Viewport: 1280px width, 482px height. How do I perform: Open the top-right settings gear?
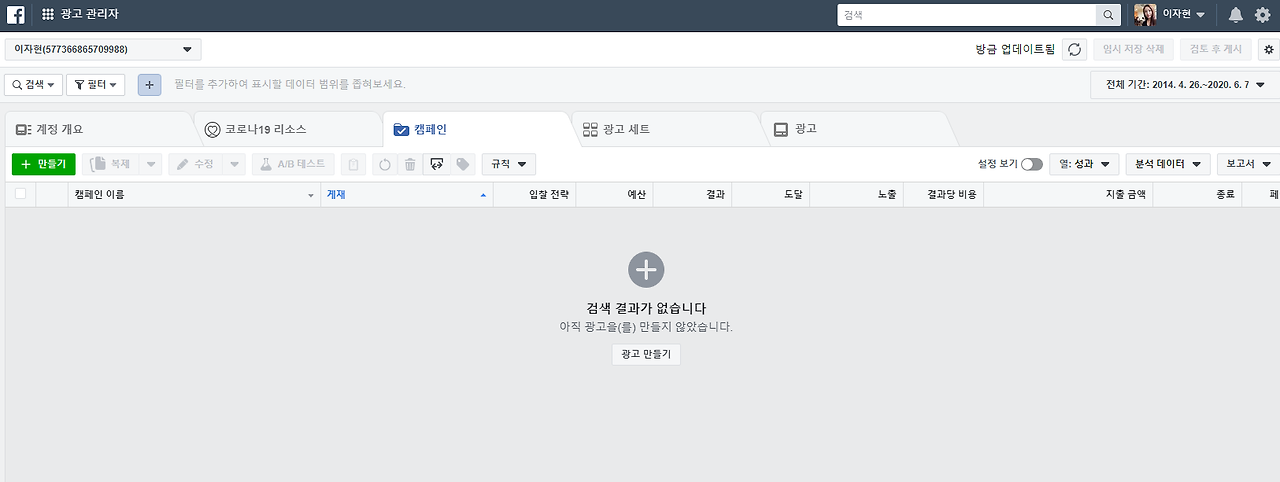pyautogui.click(x=1262, y=15)
